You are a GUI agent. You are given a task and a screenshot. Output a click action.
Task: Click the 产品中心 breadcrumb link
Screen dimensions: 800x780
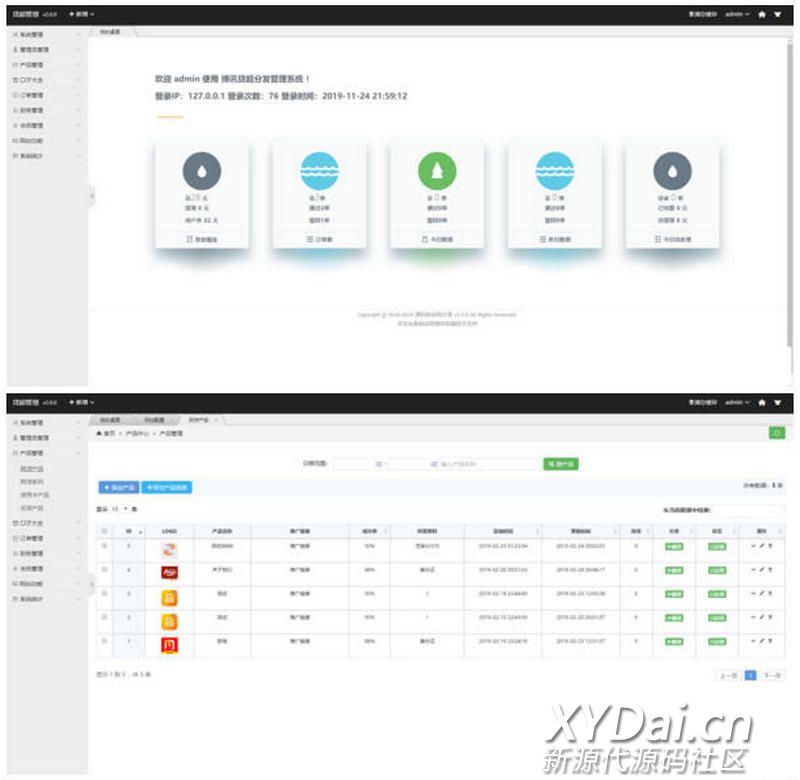(137, 433)
